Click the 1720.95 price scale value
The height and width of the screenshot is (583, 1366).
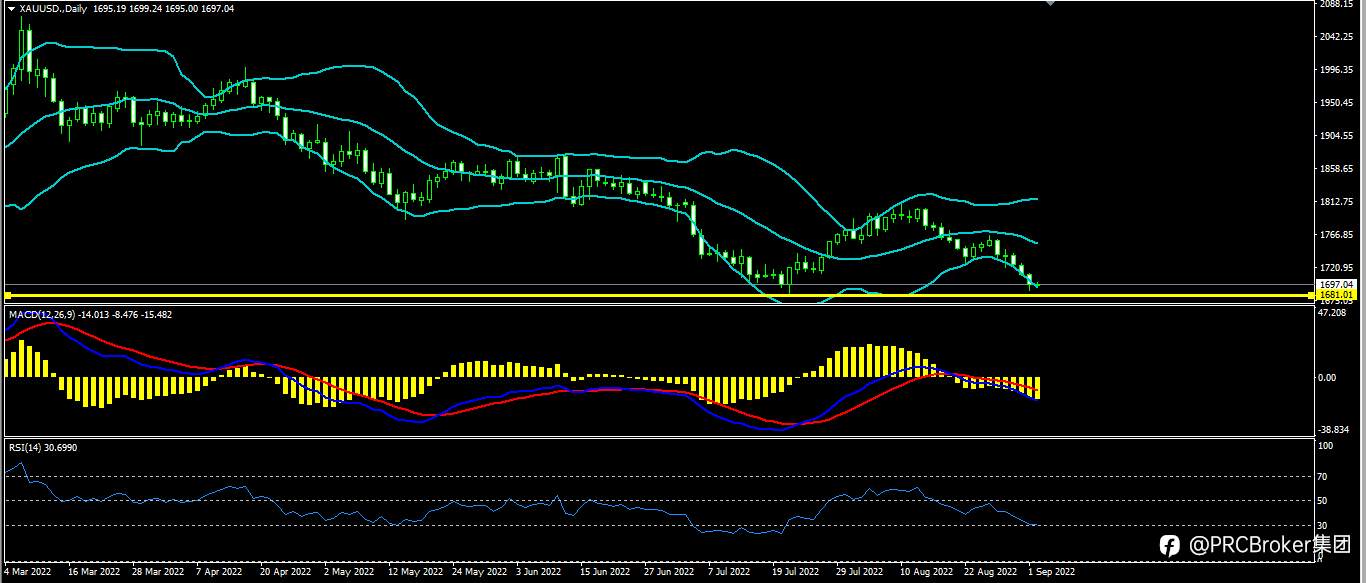1336,268
